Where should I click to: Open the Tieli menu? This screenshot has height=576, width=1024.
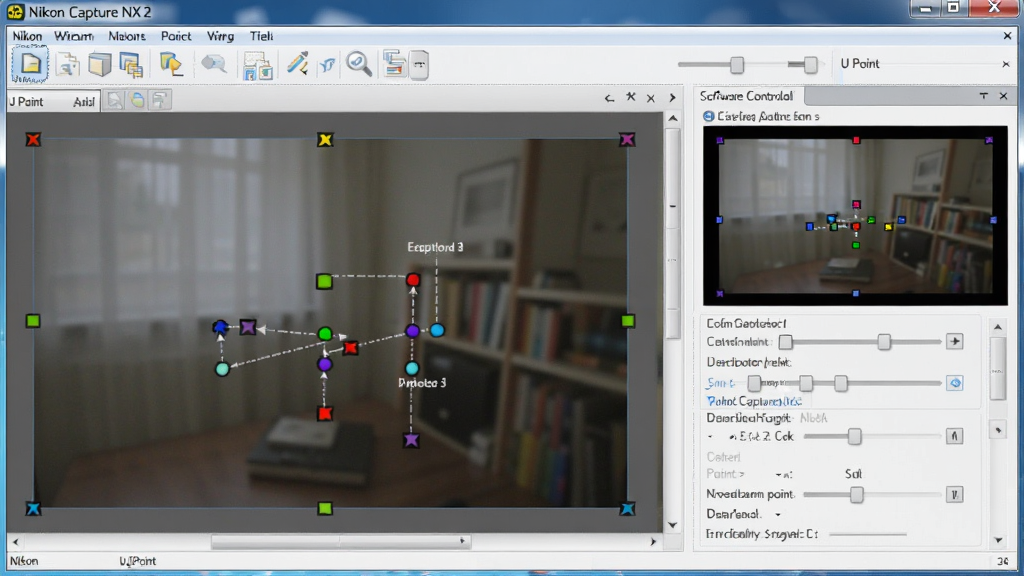[261, 36]
